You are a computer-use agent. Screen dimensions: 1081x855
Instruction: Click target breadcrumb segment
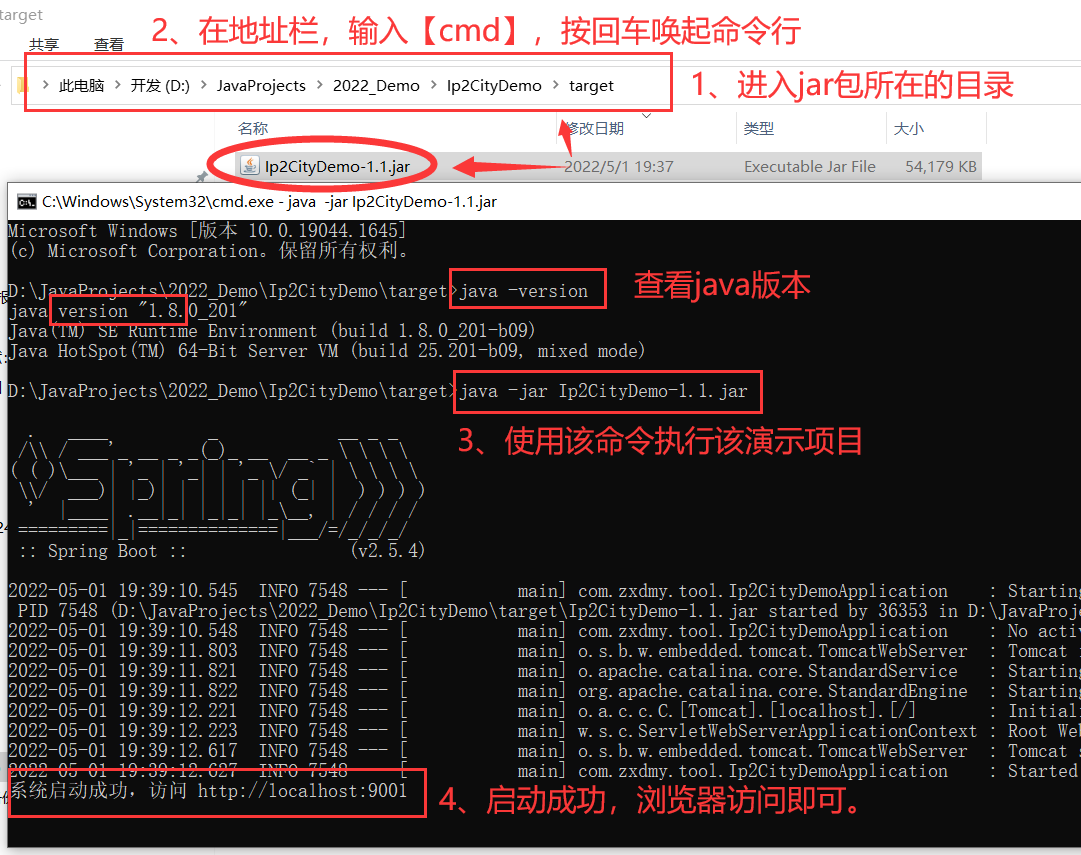(591, 86)
